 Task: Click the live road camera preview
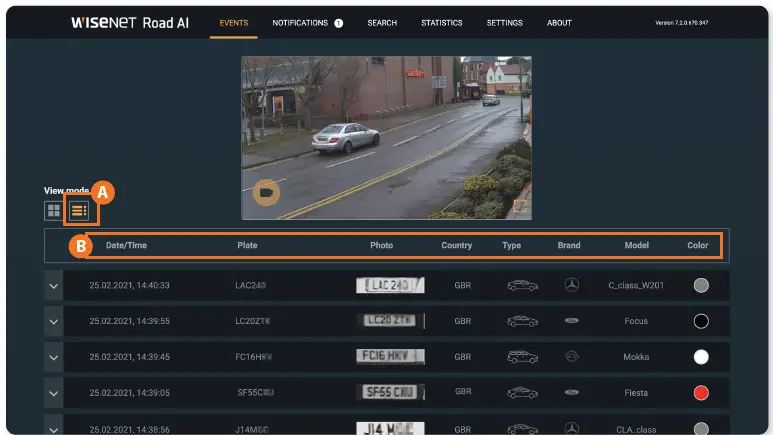(386, 138)
